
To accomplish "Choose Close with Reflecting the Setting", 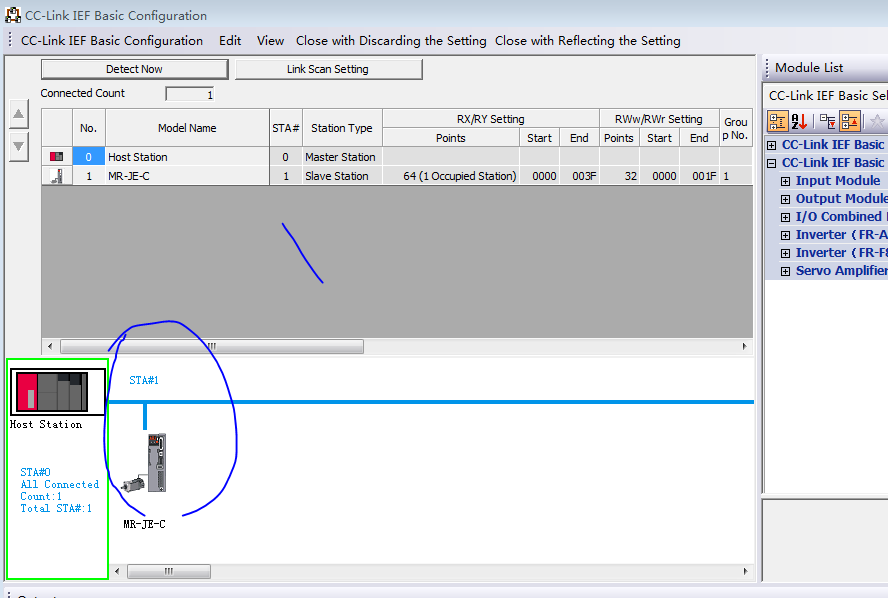I will (x=587, y=41).
